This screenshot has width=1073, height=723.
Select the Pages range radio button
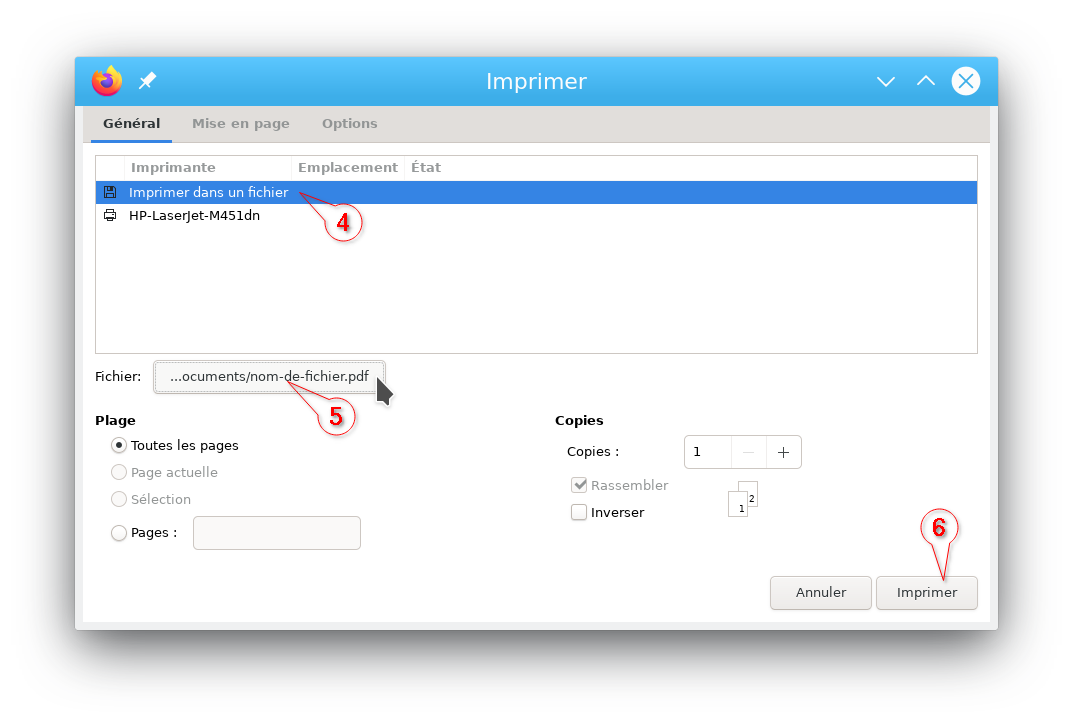click(x=119, y=533)
